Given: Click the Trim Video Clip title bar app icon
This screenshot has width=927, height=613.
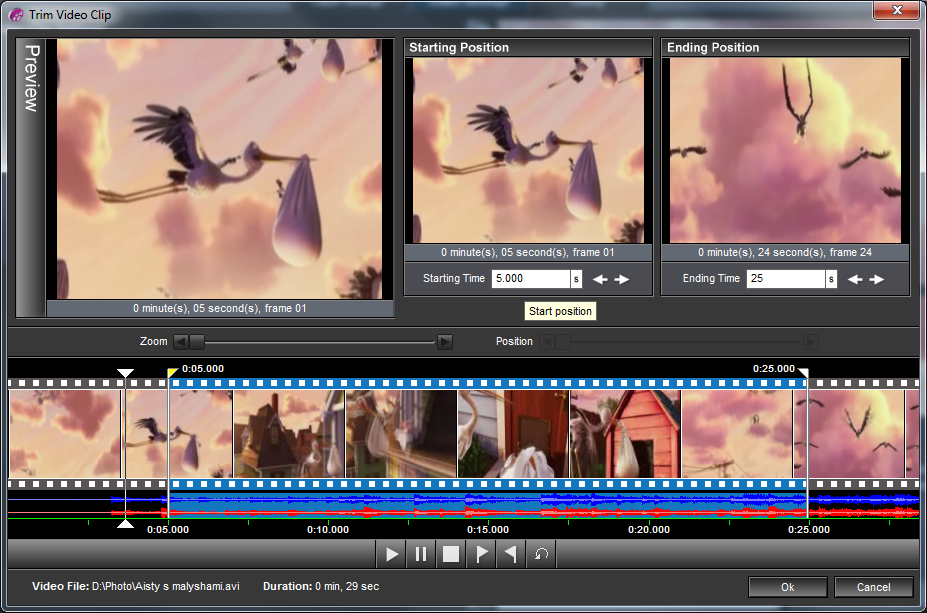Looking at the screenshot, I should click(16, 15).
